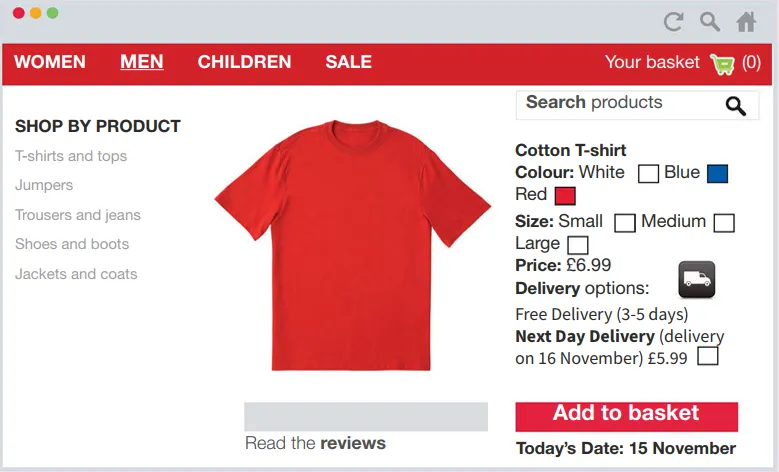Tick the Large size checkbox
This screenshot has width=779, height=472.
(x=578, y=245)
